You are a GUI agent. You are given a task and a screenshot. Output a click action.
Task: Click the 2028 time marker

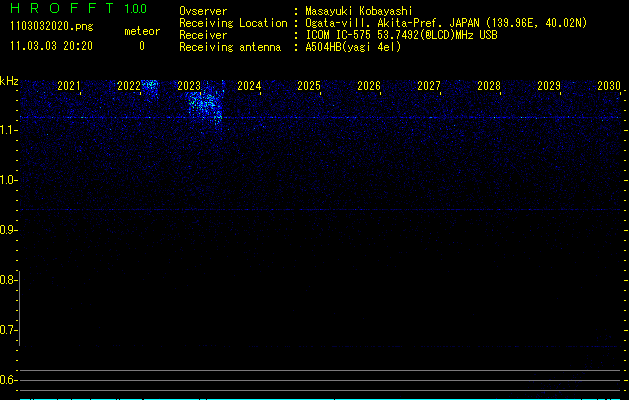tap(489, 86)
